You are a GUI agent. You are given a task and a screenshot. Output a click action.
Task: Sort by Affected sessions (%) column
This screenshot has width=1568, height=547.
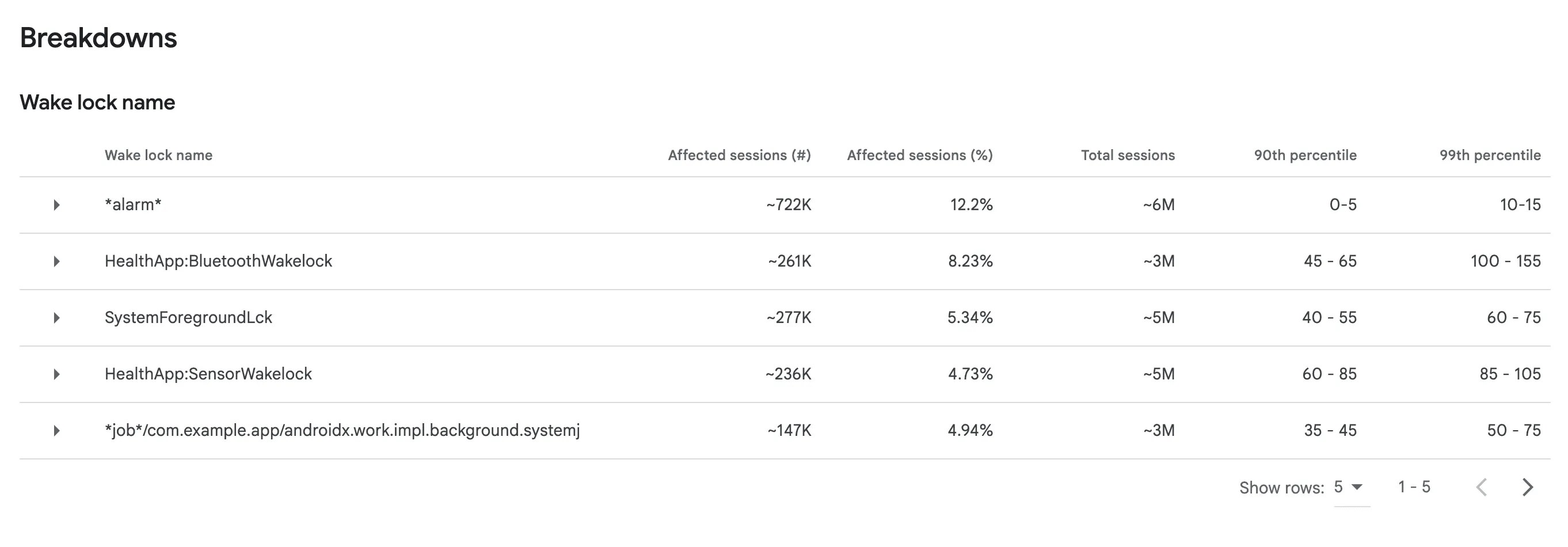919,155
